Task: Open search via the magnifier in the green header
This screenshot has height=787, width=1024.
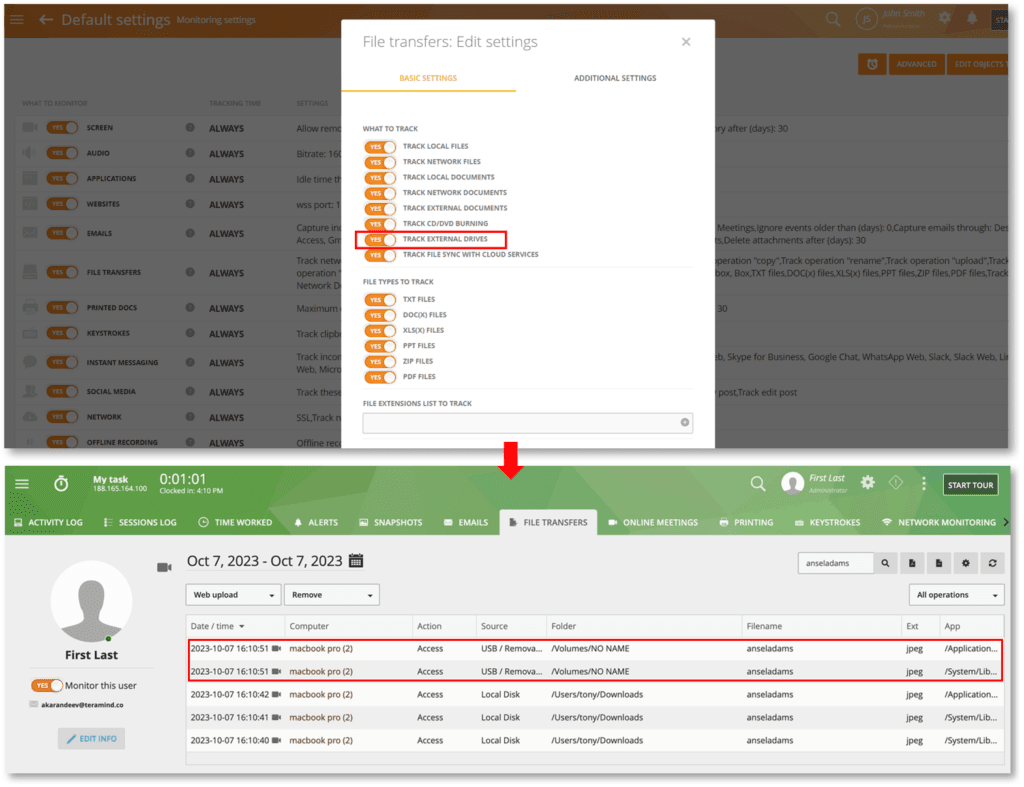Action: (x=758, y=484)
